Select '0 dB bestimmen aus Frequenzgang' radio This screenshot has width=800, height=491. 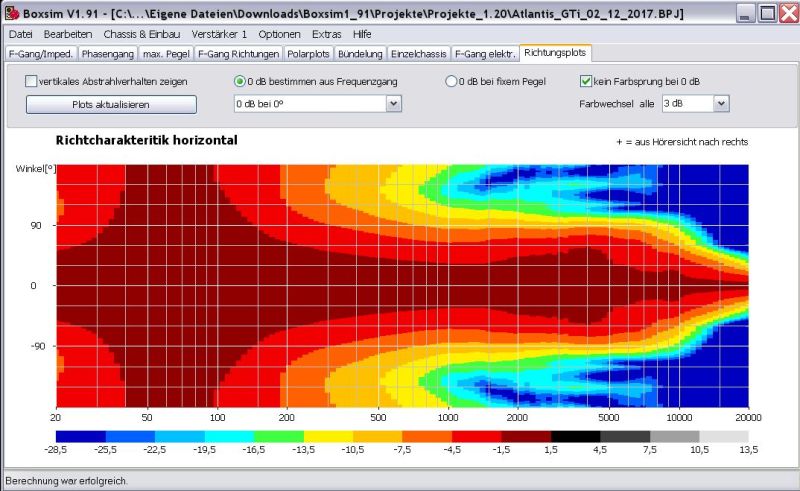pos(239,81)
